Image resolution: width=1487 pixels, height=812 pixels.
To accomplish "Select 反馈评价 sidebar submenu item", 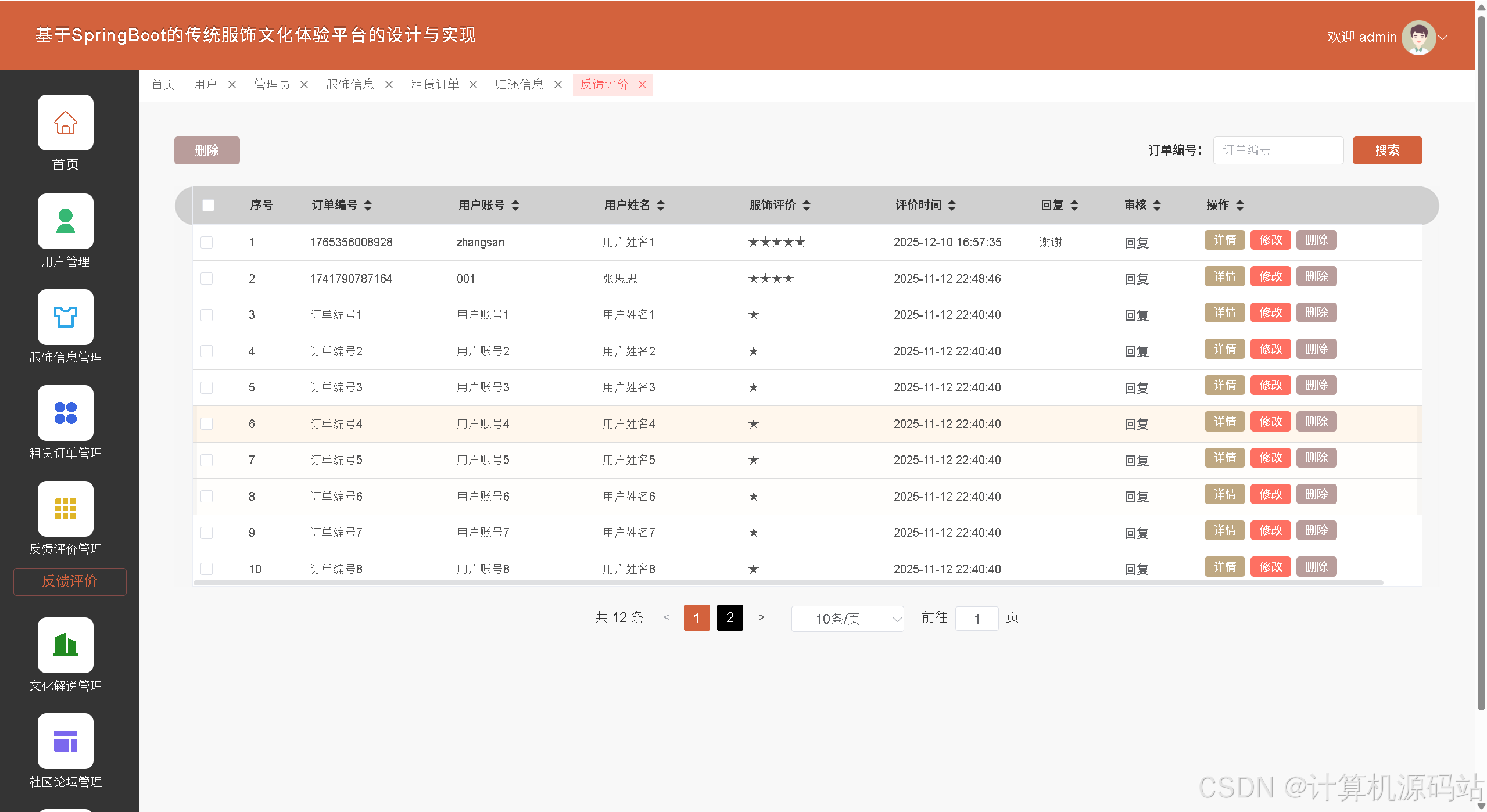I will (x=70, y=581).
